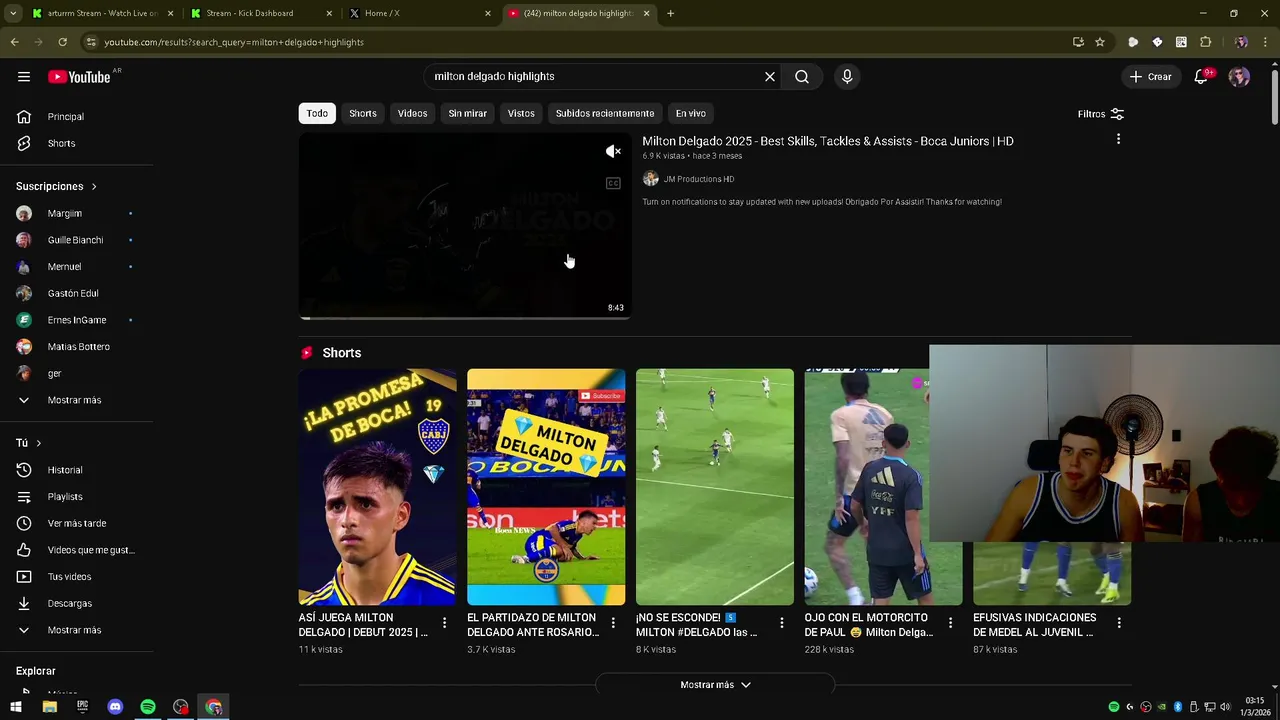Select the Shorts filter chip

pos(363,113)
